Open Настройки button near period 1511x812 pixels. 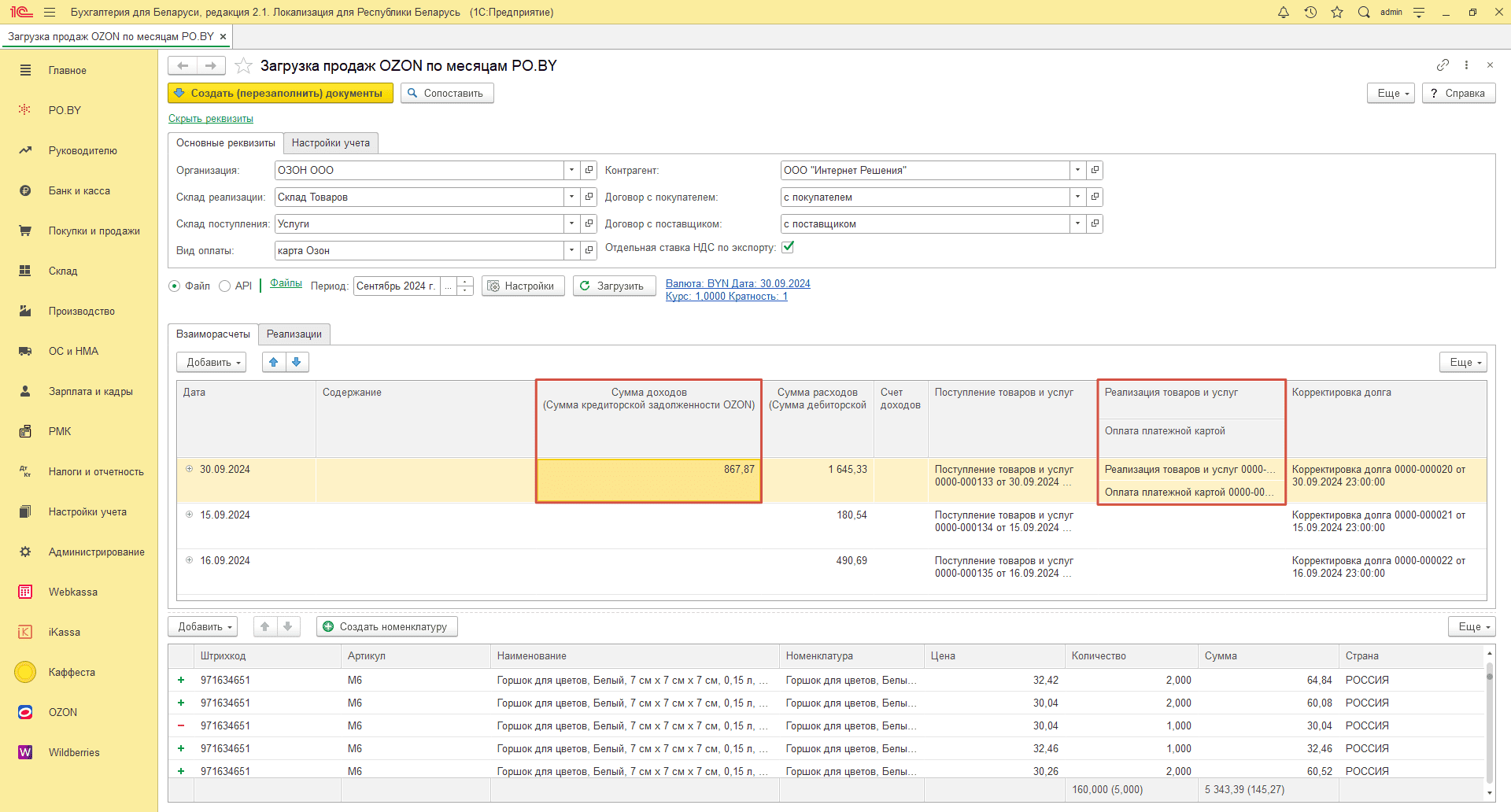523,286
